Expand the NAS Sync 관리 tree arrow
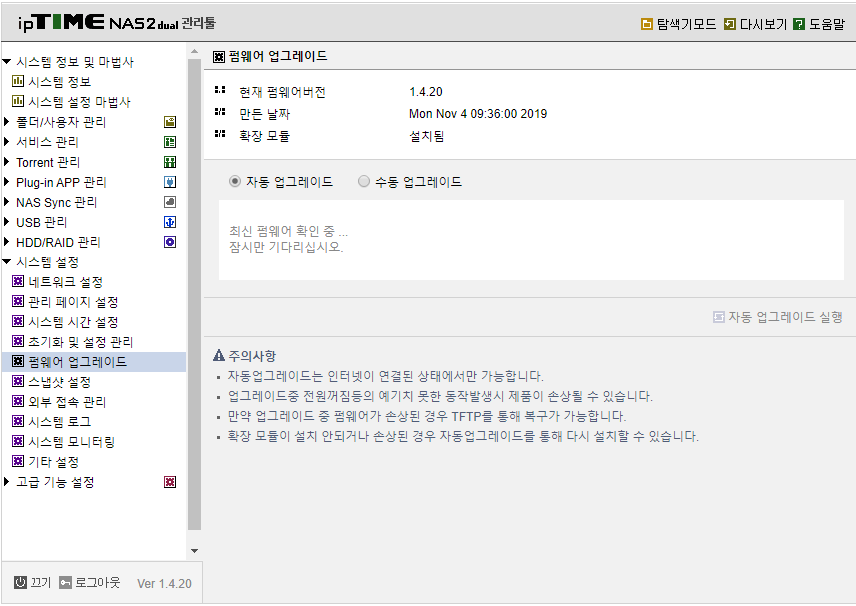This screenshot has width=856, height=606. point(7,202)
